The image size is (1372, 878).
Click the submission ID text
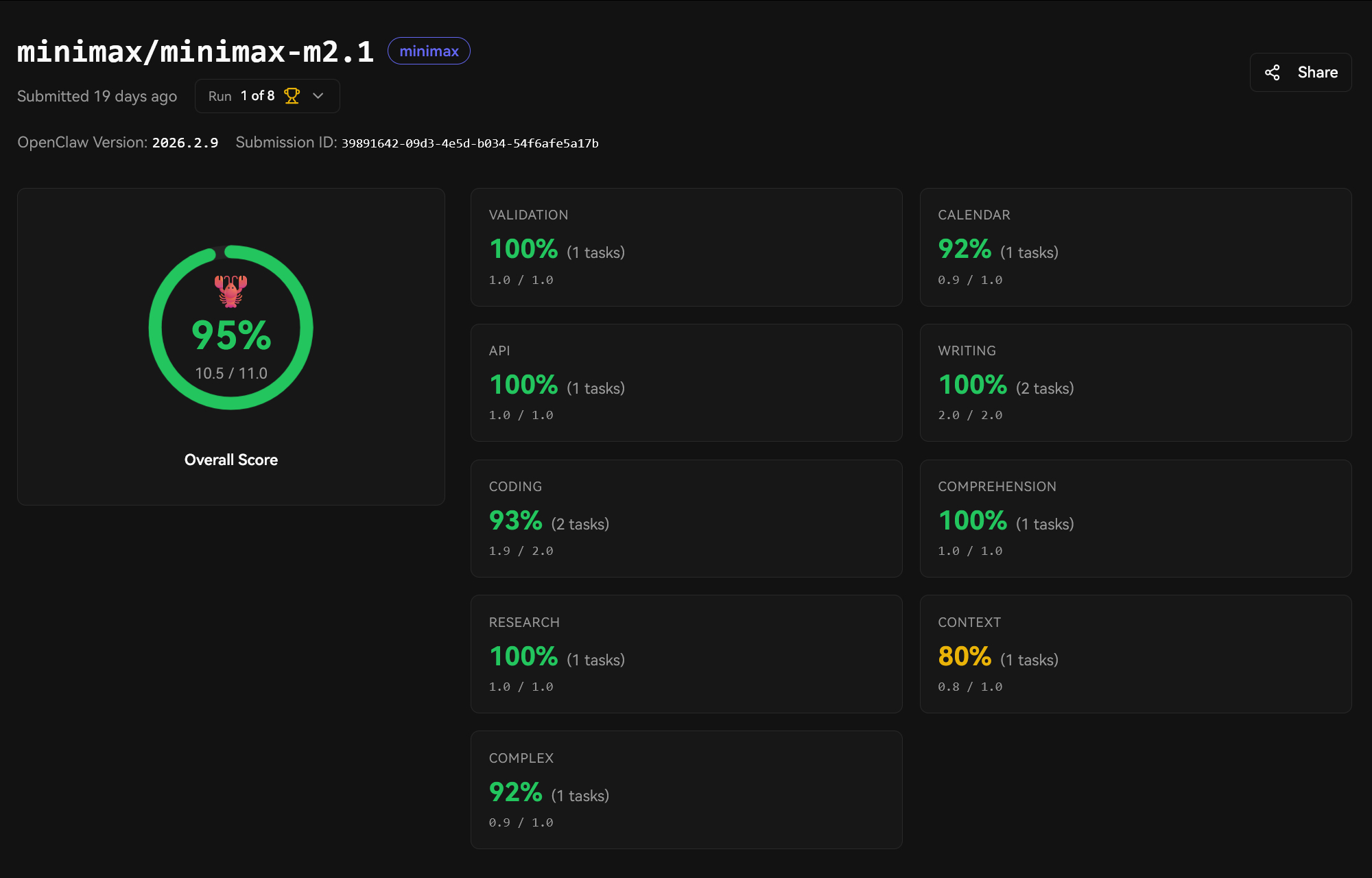pyautogui.click(x=470, y=143)
